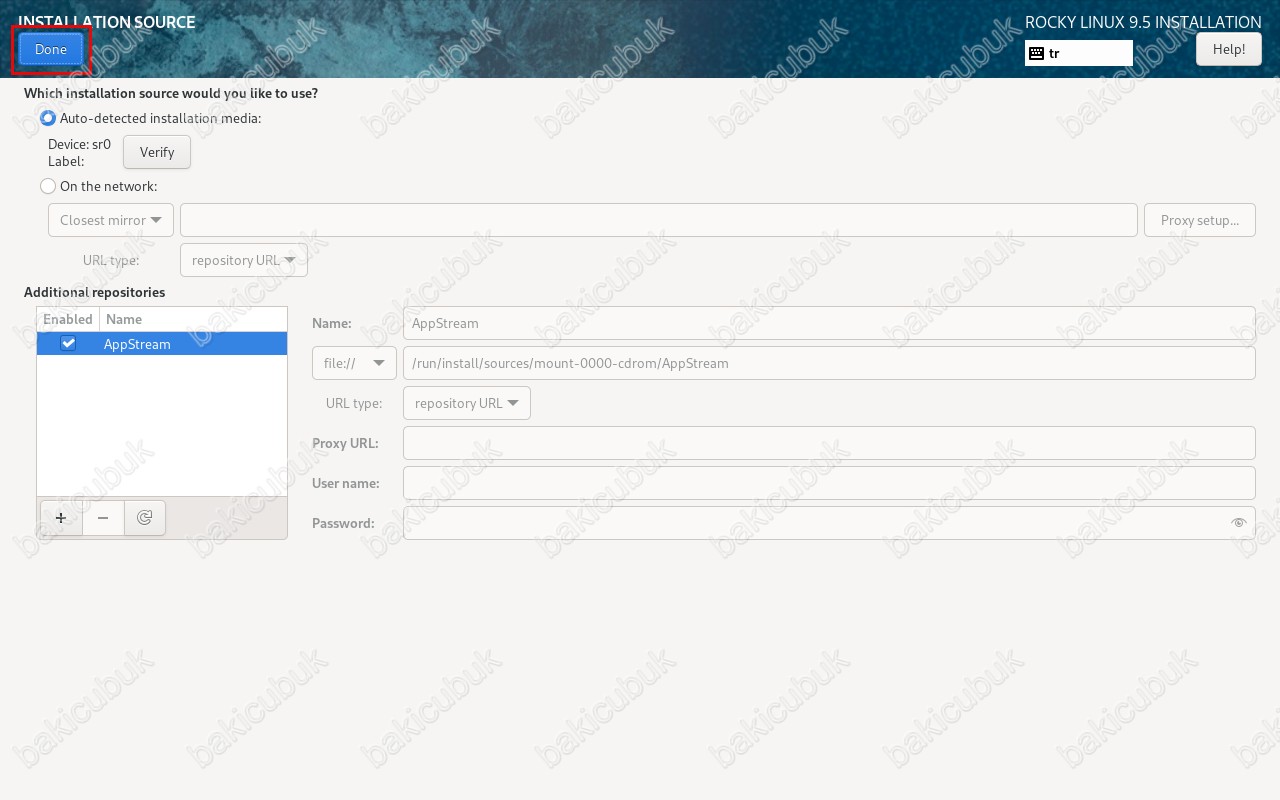The image size is (1280, 800).
Task: Open the Closest mirror dropdown
Action: pyautogui.click(x=111, y=220)
